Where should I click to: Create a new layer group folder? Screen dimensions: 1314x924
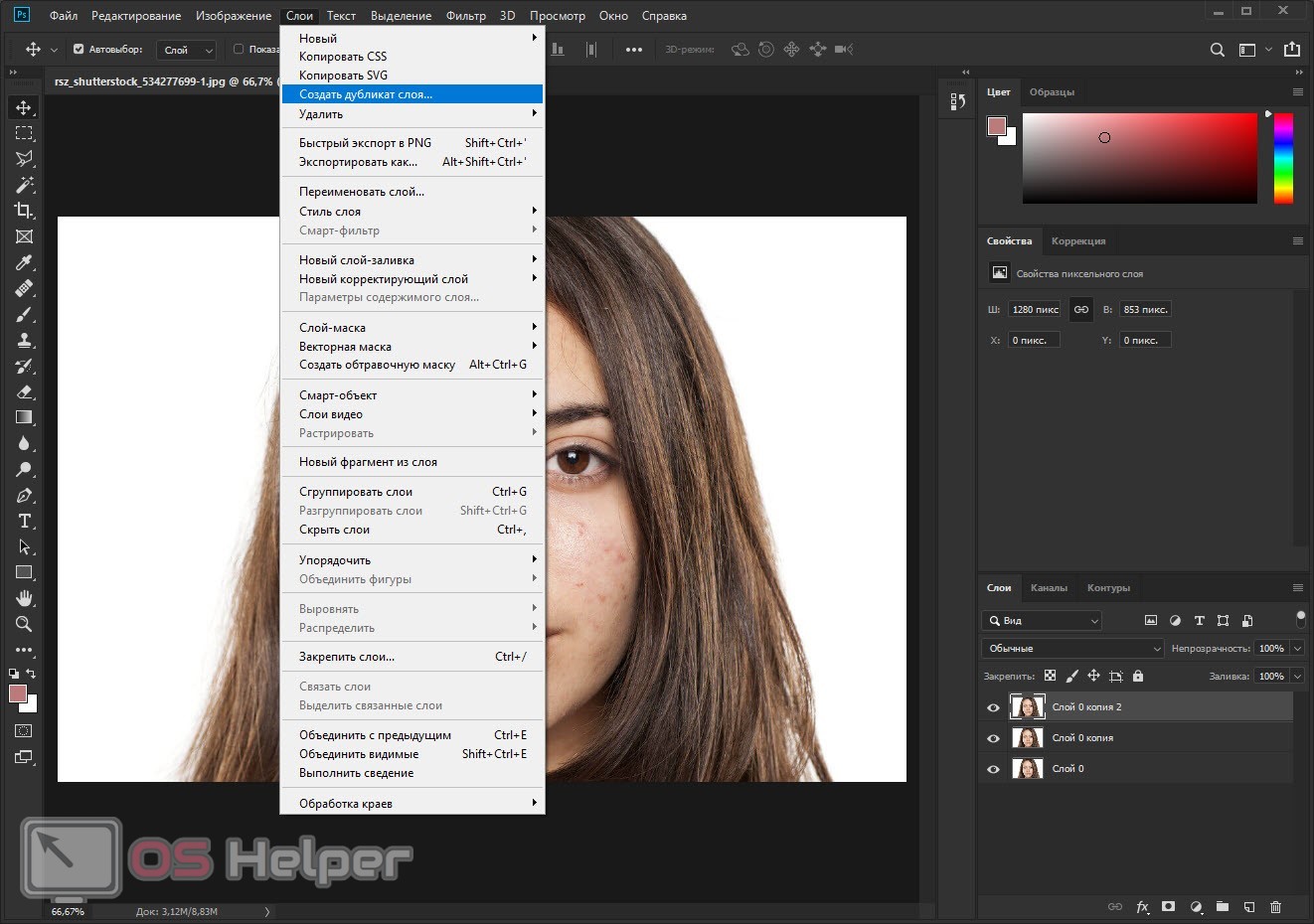coord(1223,907)
